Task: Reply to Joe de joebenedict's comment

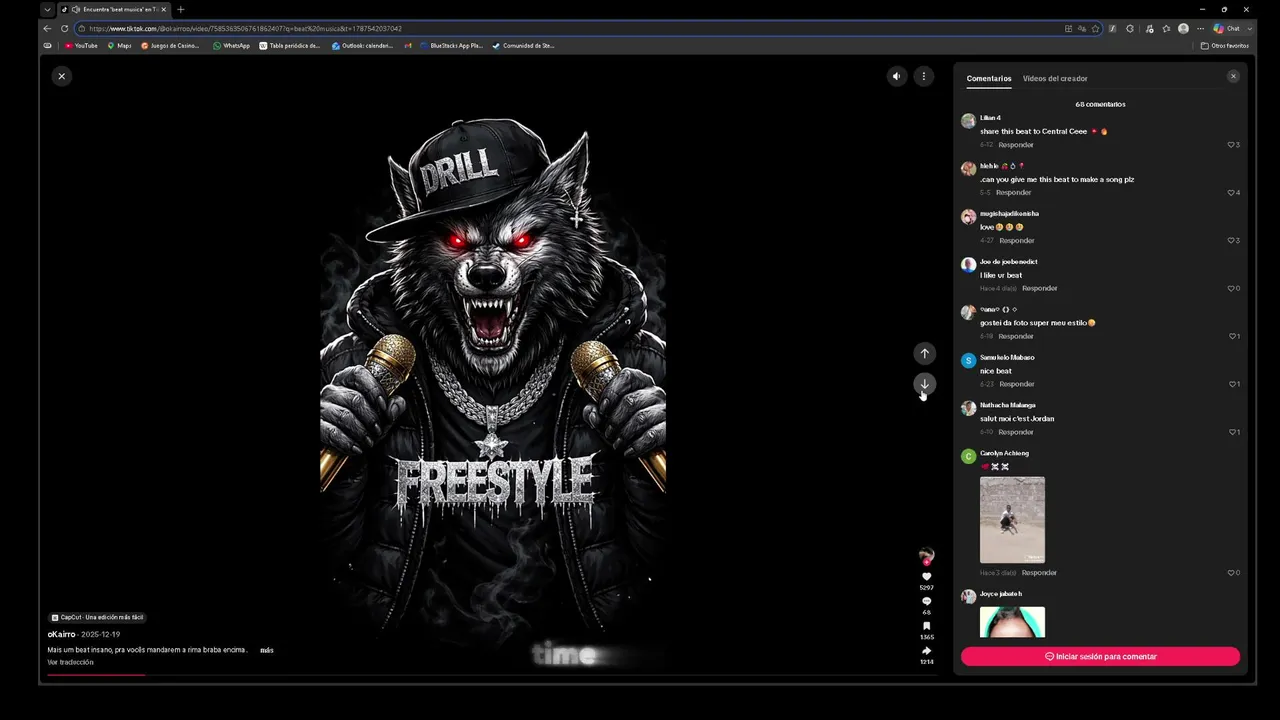Action: 1040,289
